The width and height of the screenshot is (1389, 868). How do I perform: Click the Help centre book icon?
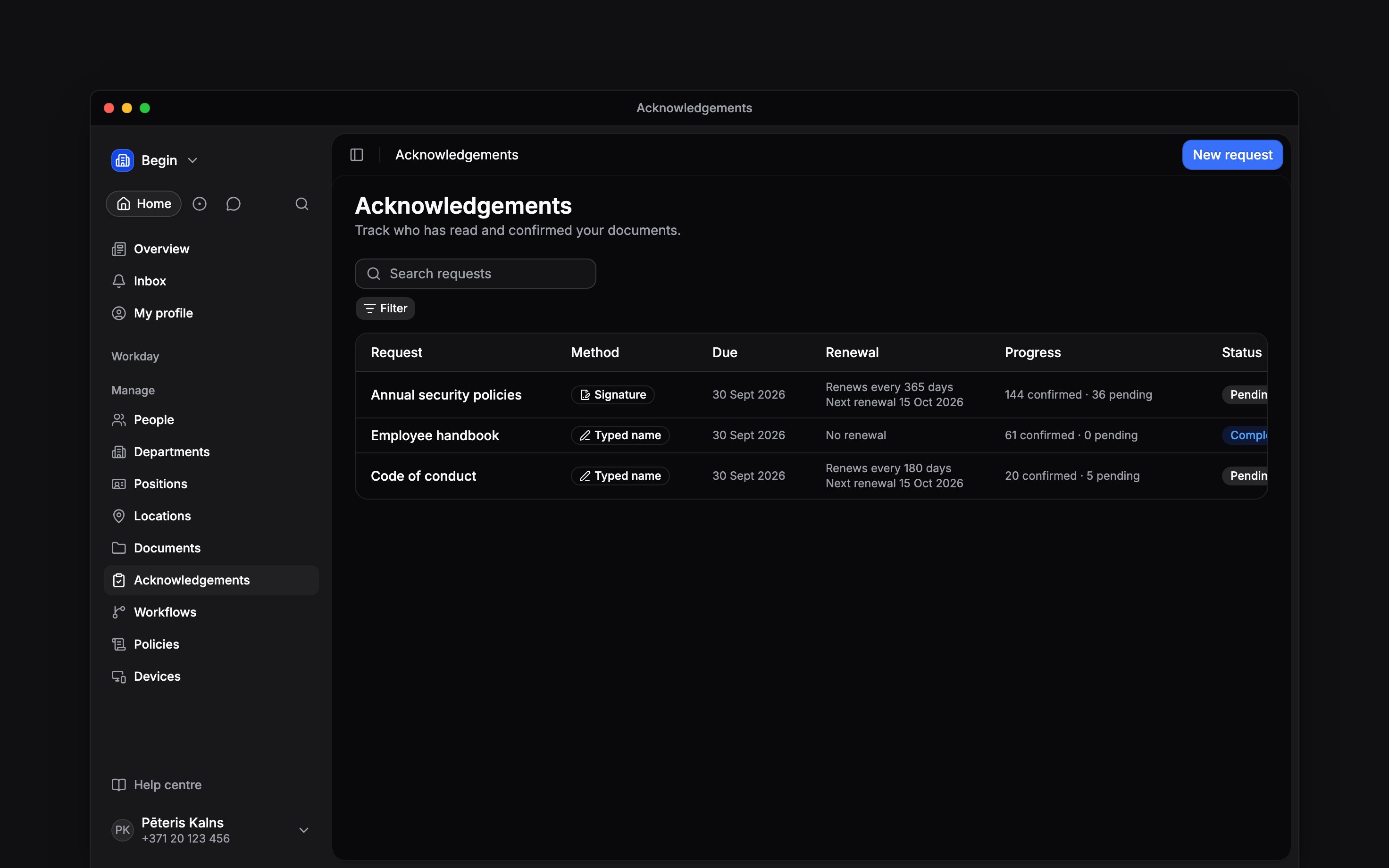[119, 785]
